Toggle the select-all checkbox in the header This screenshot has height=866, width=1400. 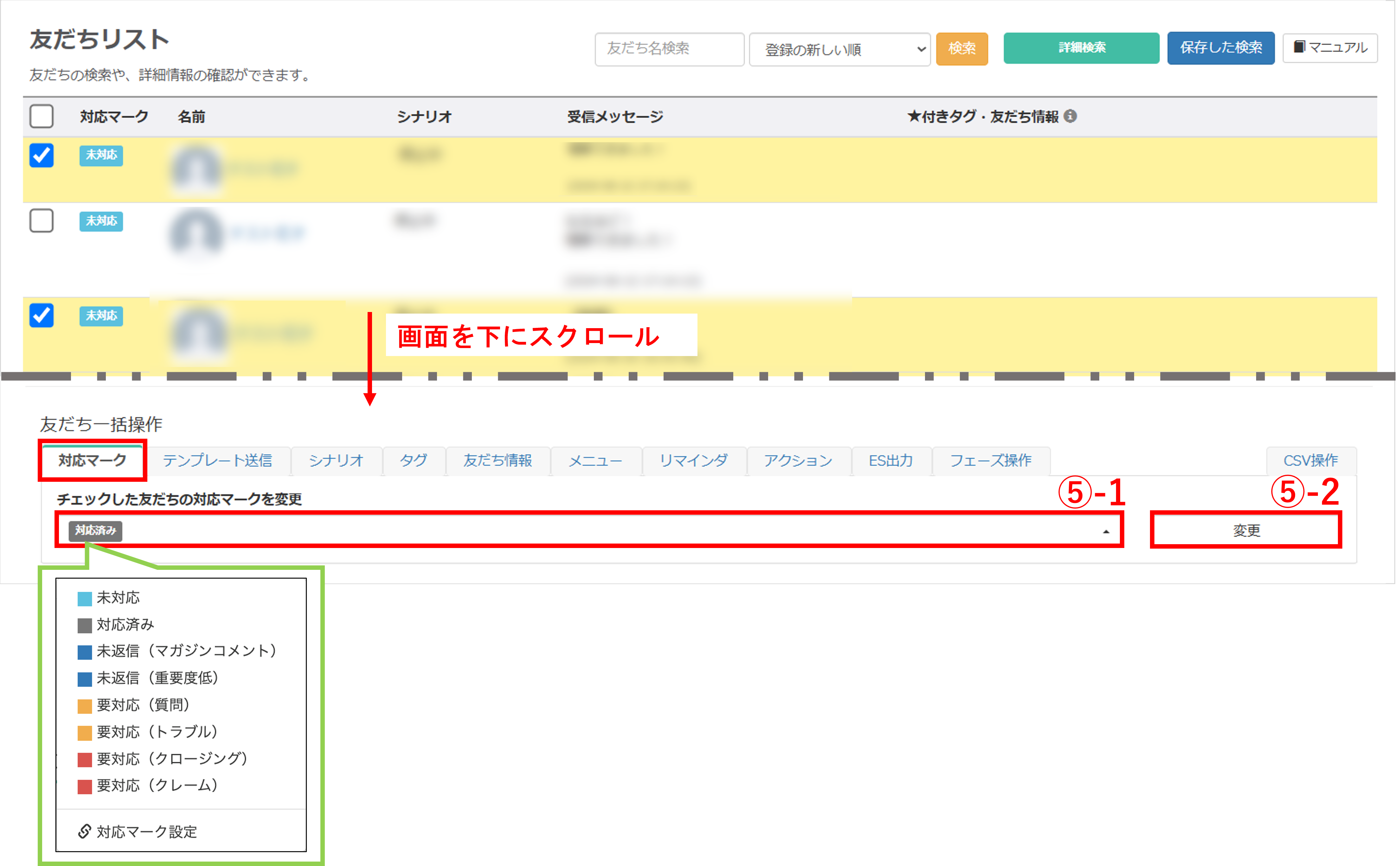(x=41, y=116)
